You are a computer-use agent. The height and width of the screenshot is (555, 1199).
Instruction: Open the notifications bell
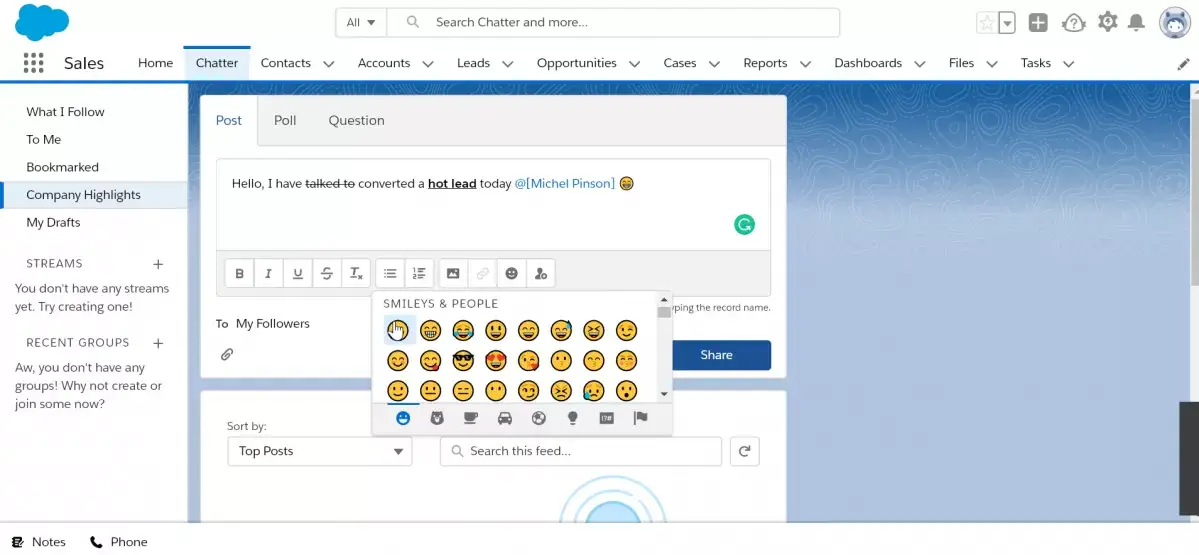click(x=1136, y=23)
